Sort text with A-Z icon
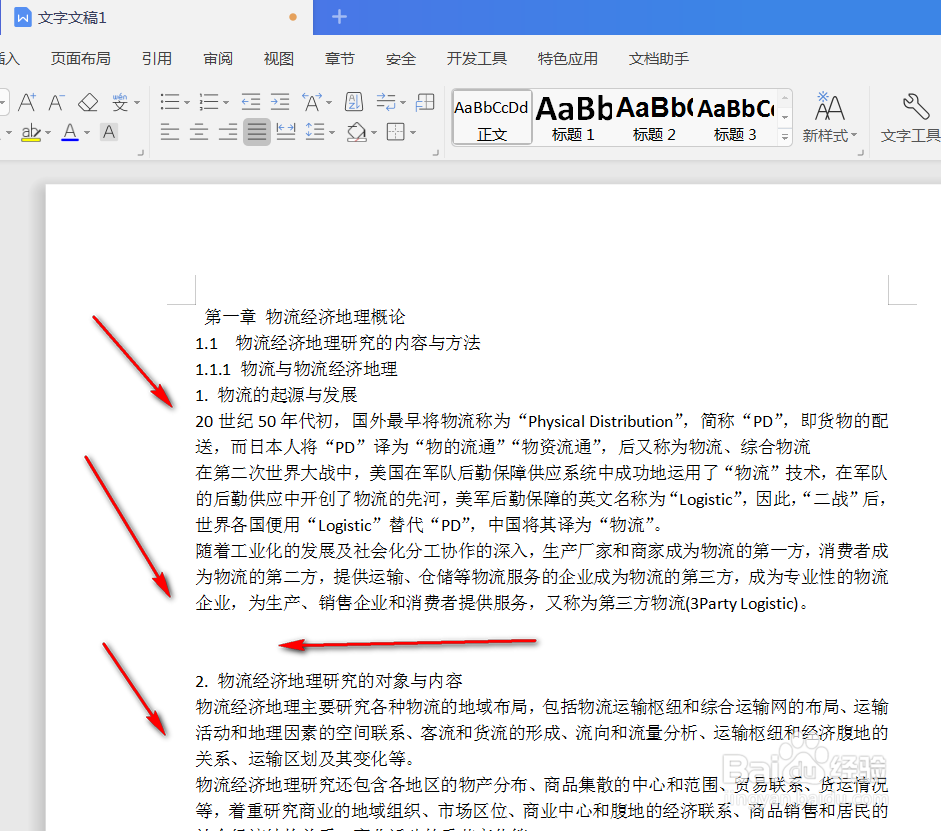This screenshot has height=831, width=941. [x=354, y=102]
